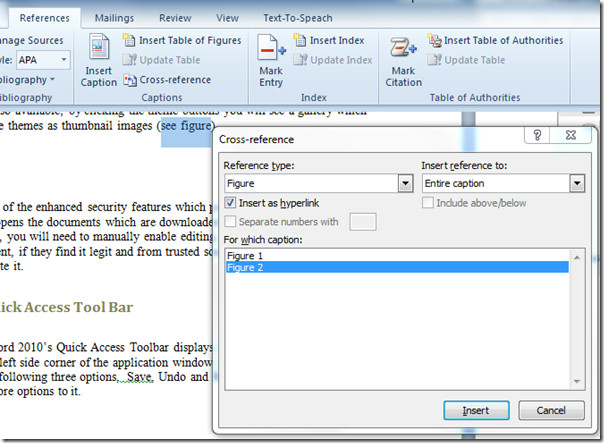Click Update Table in Table of Authorities group
Screen dimensions: 604x443
[466, 60]
